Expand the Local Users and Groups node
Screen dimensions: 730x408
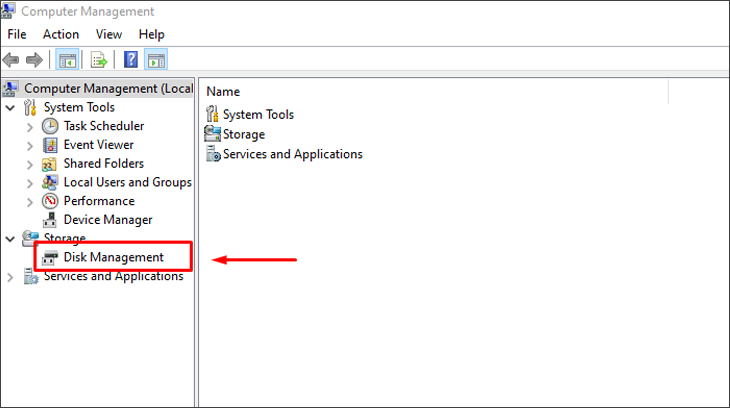click(30, 183)
